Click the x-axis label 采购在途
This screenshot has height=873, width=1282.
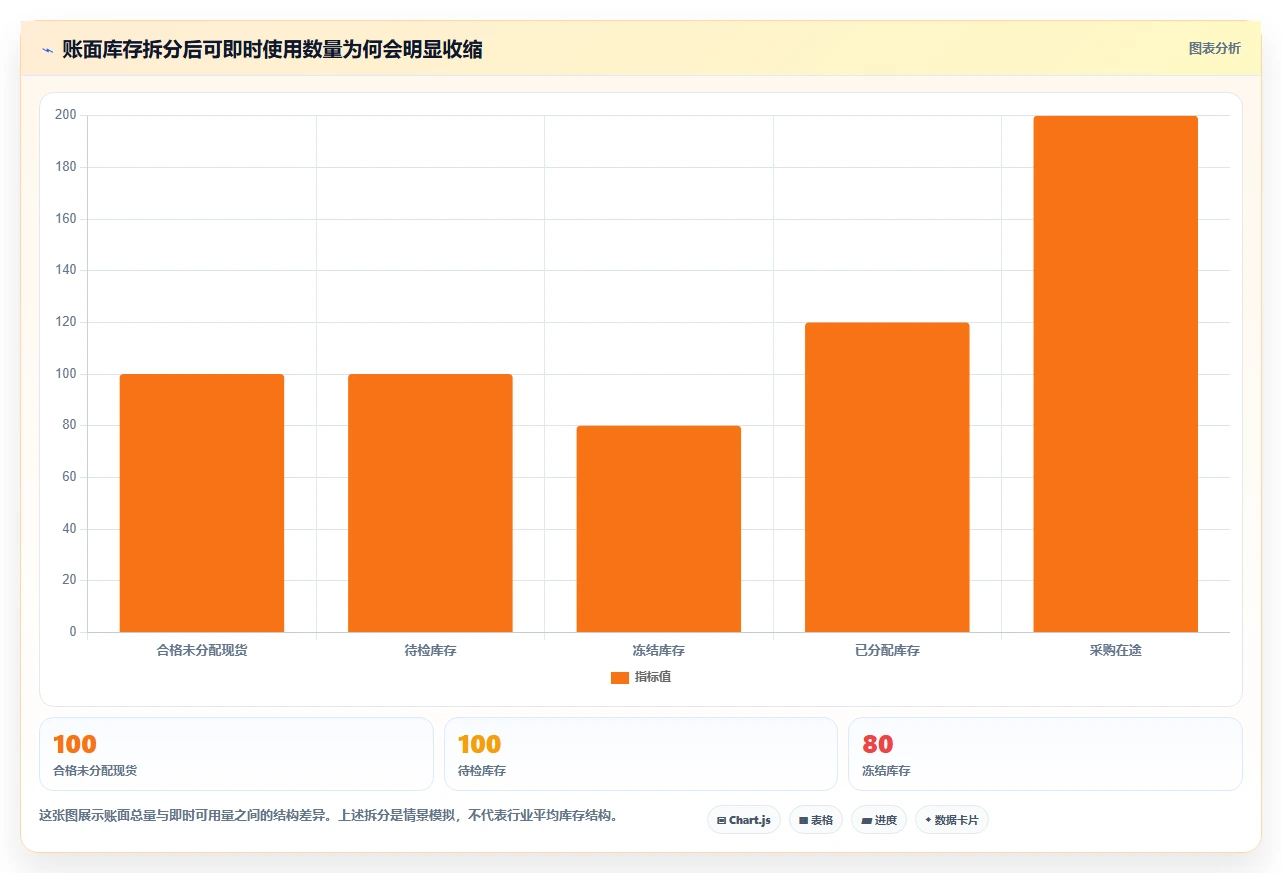click(x=1116, y=650)
